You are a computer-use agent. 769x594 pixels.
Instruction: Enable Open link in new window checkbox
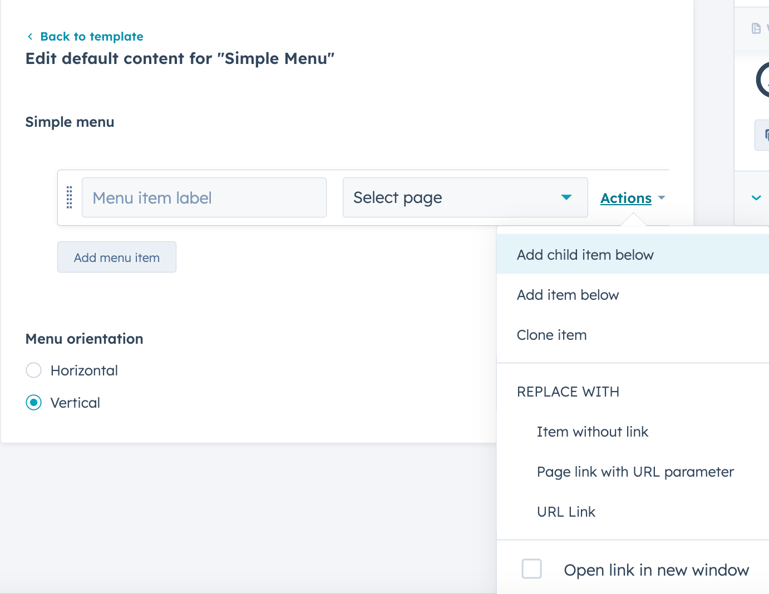tap(532, 569)
